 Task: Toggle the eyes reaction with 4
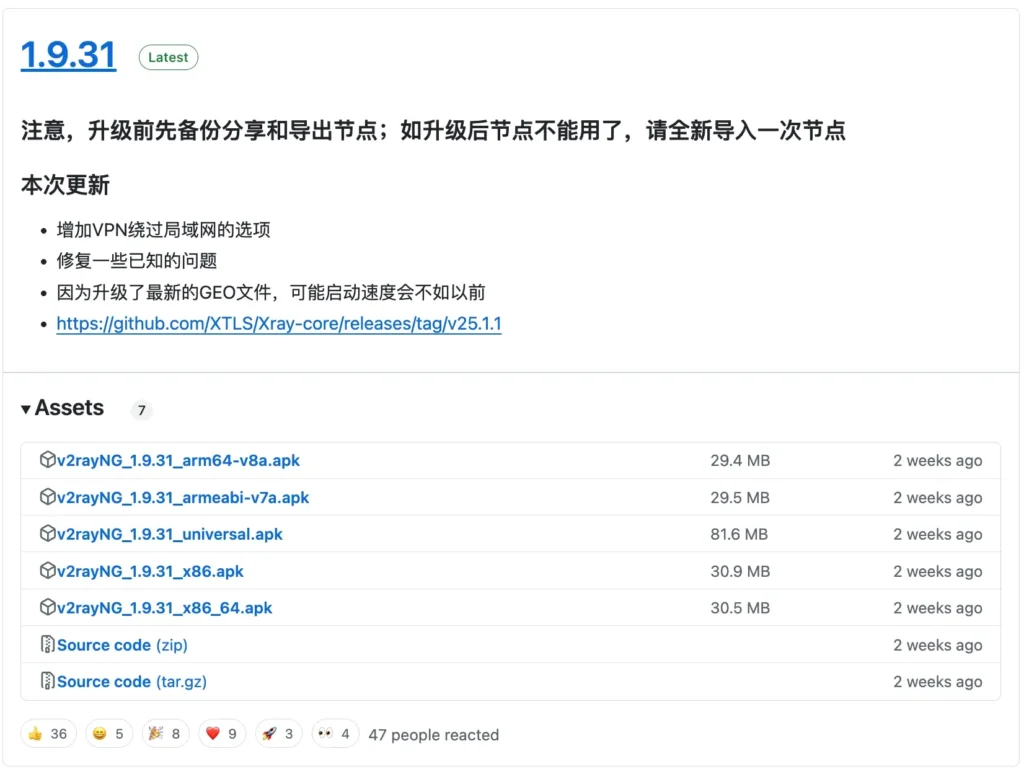(x=335, y=734)
